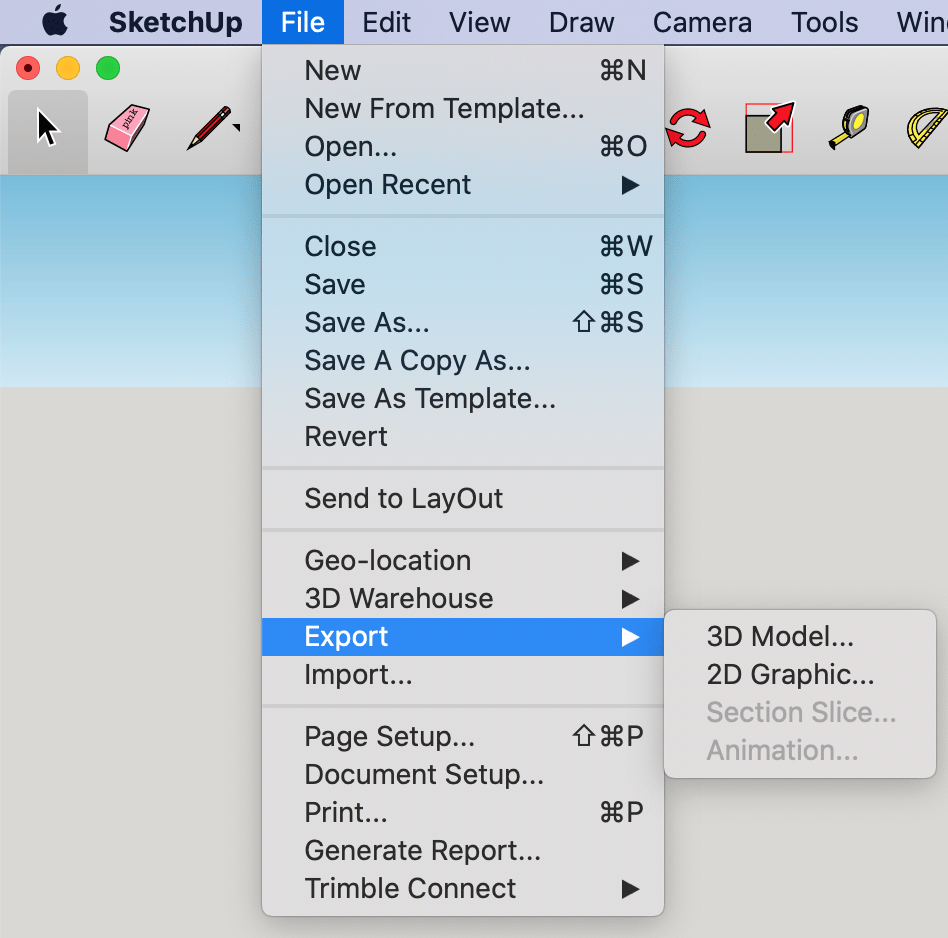Click the highlighted Export menu item
948x938 pixels.
[463, 637]
